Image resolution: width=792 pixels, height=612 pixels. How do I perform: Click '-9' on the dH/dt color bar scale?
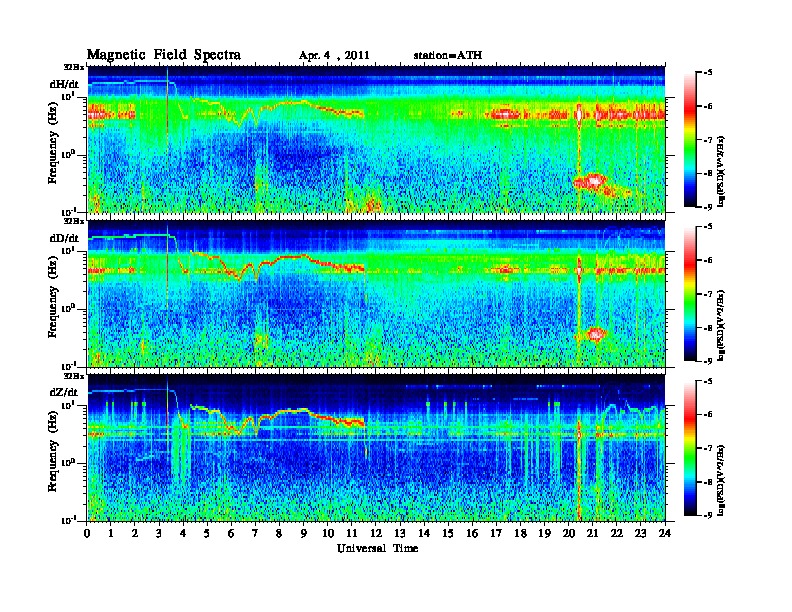tap(708, 207)
